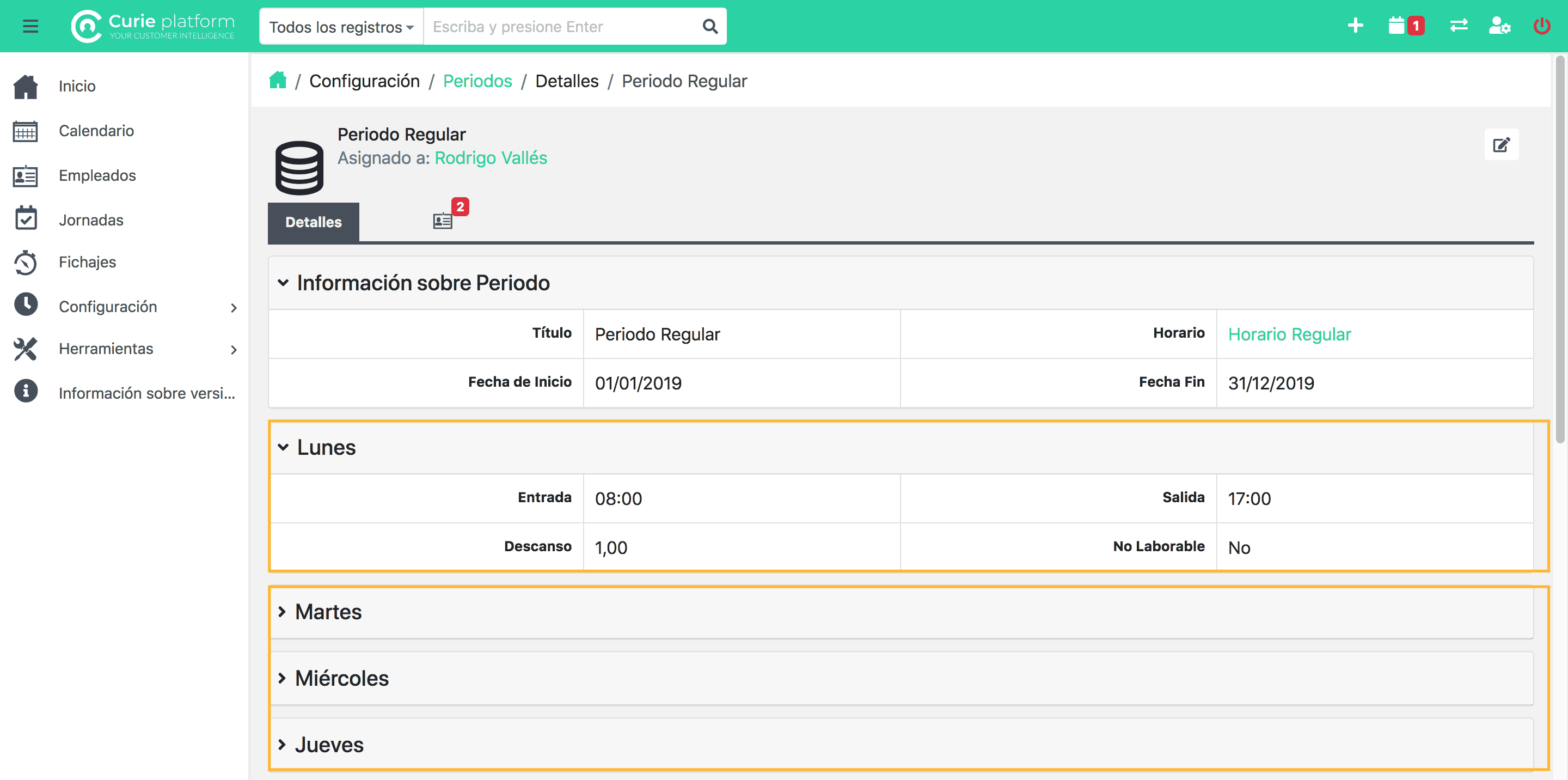This screenshot has width=1568, height=780.
Task: Expand Configuración in the sidebar menu
Action: tap(108, 306)
